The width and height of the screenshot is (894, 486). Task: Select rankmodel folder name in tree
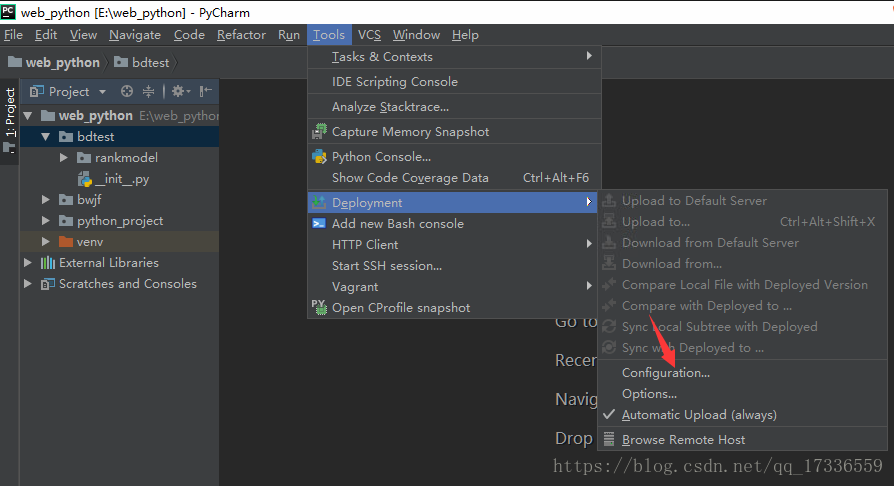pyautogui.click(x=127, y=158)
